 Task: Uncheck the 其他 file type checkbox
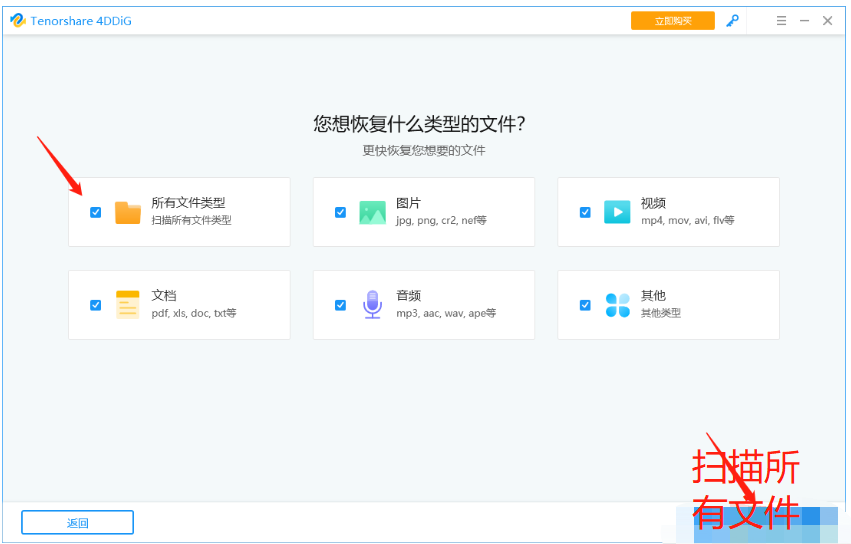(585, 305)
